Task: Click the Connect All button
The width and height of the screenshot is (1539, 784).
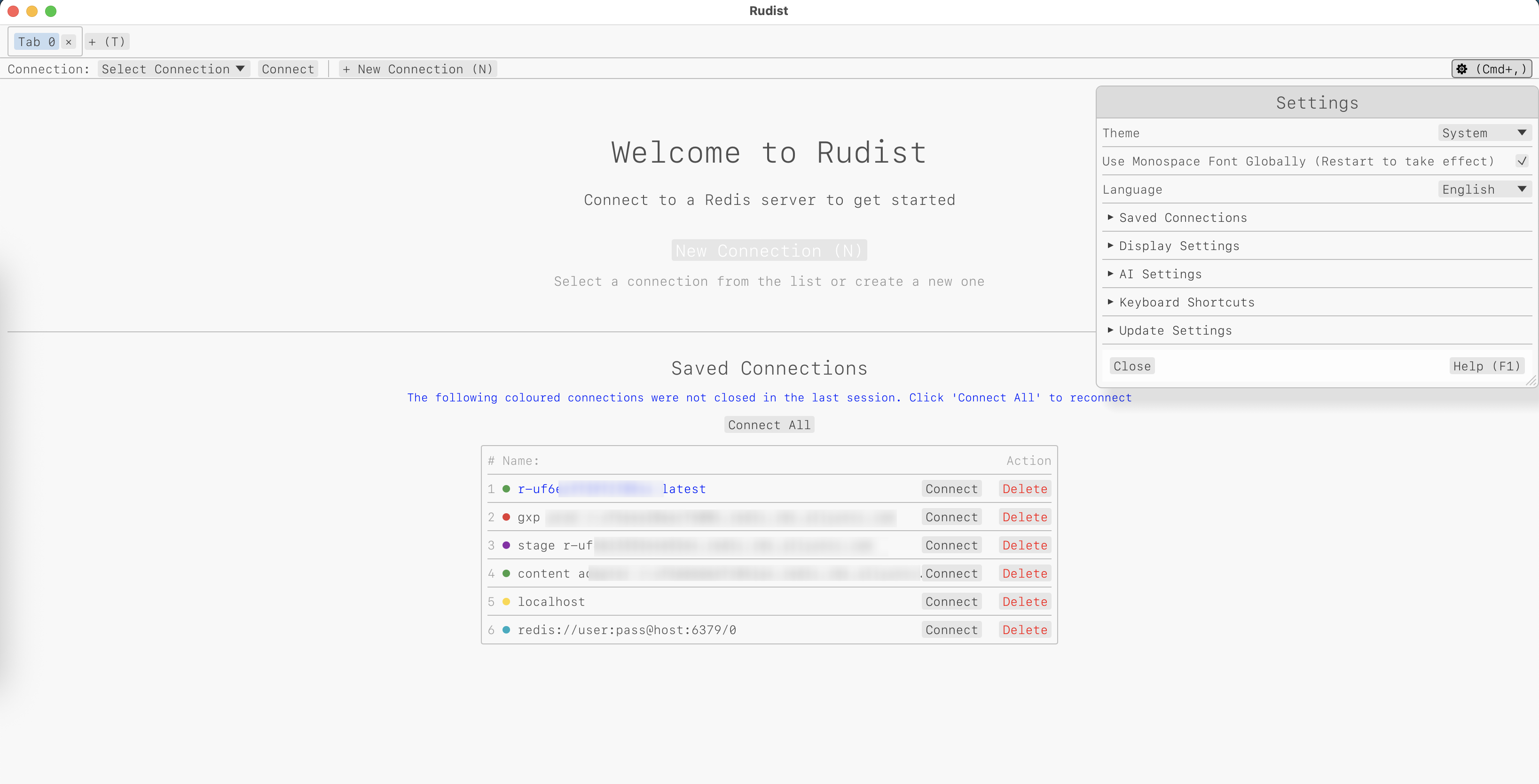Action: (x=769, y=424)
